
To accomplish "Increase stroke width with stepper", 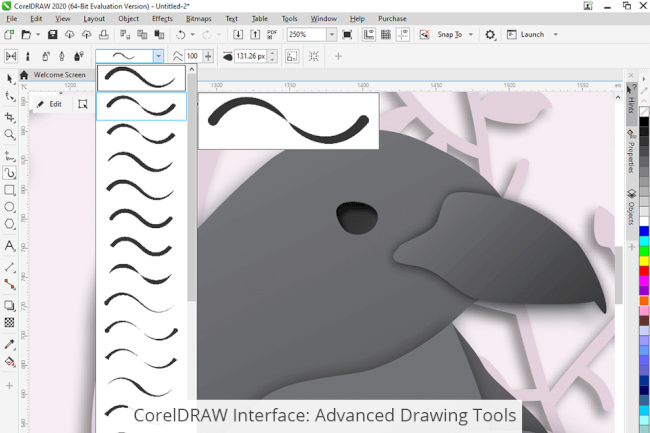I will 272,53.
